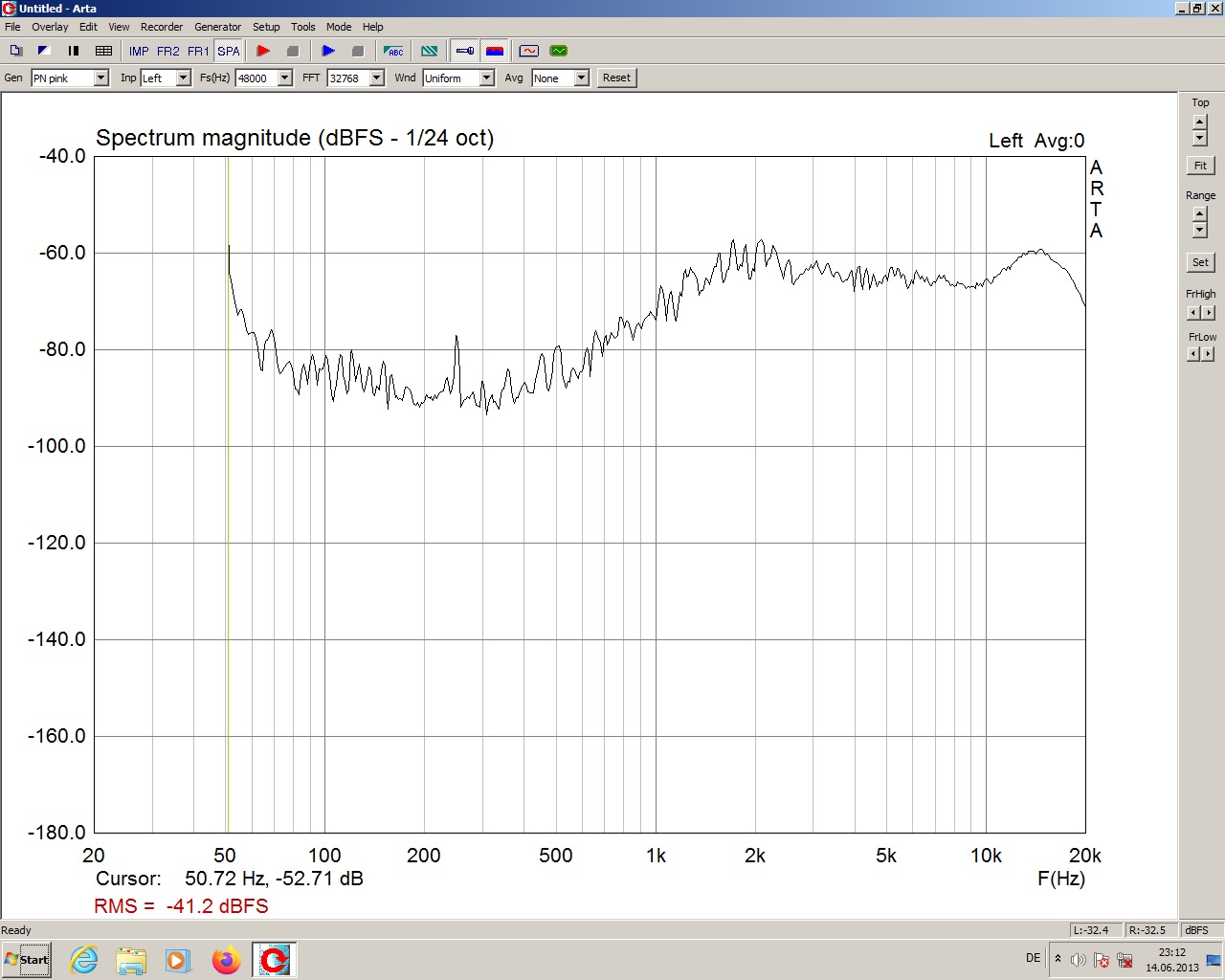Open the Recorder menu
1225x980 pixels.
[162, 27]
